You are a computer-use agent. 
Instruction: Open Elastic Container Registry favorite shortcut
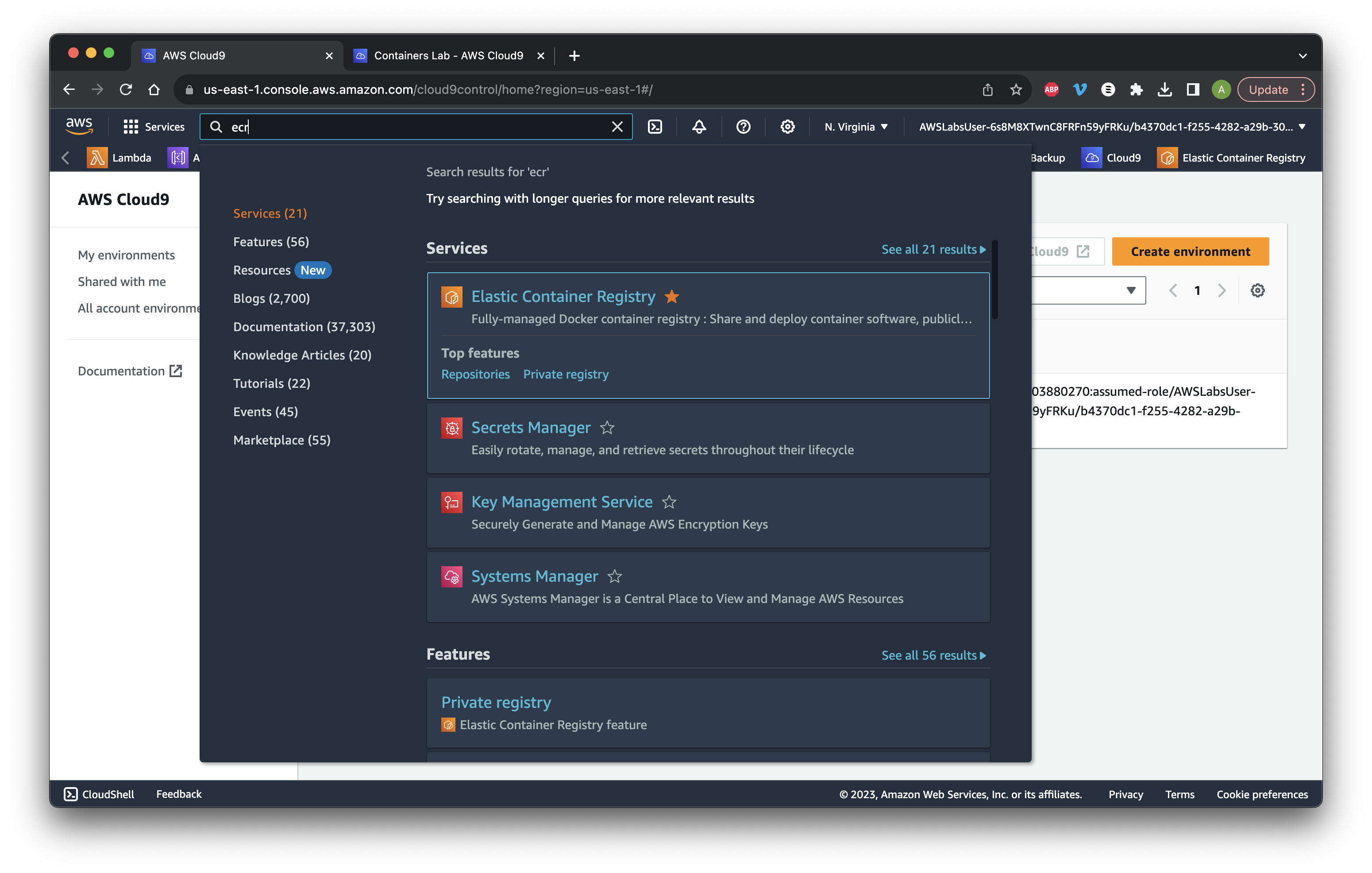tap(1231, 158)
